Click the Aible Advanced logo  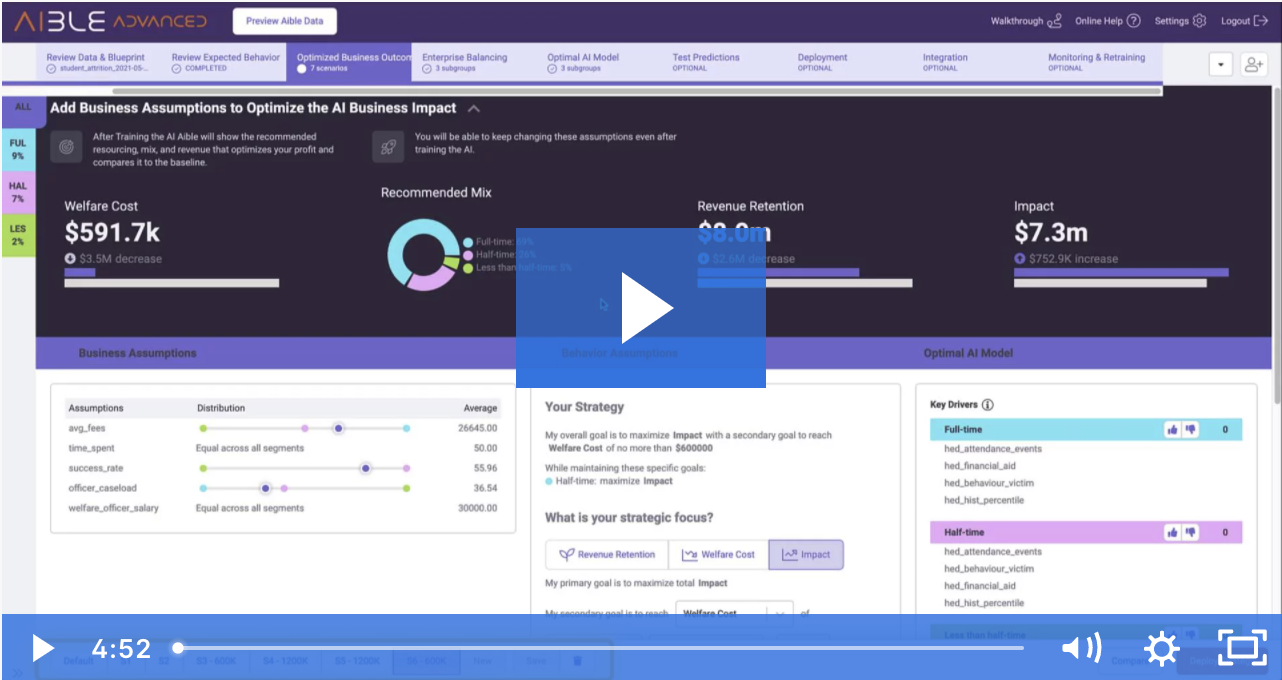[110, 21]
